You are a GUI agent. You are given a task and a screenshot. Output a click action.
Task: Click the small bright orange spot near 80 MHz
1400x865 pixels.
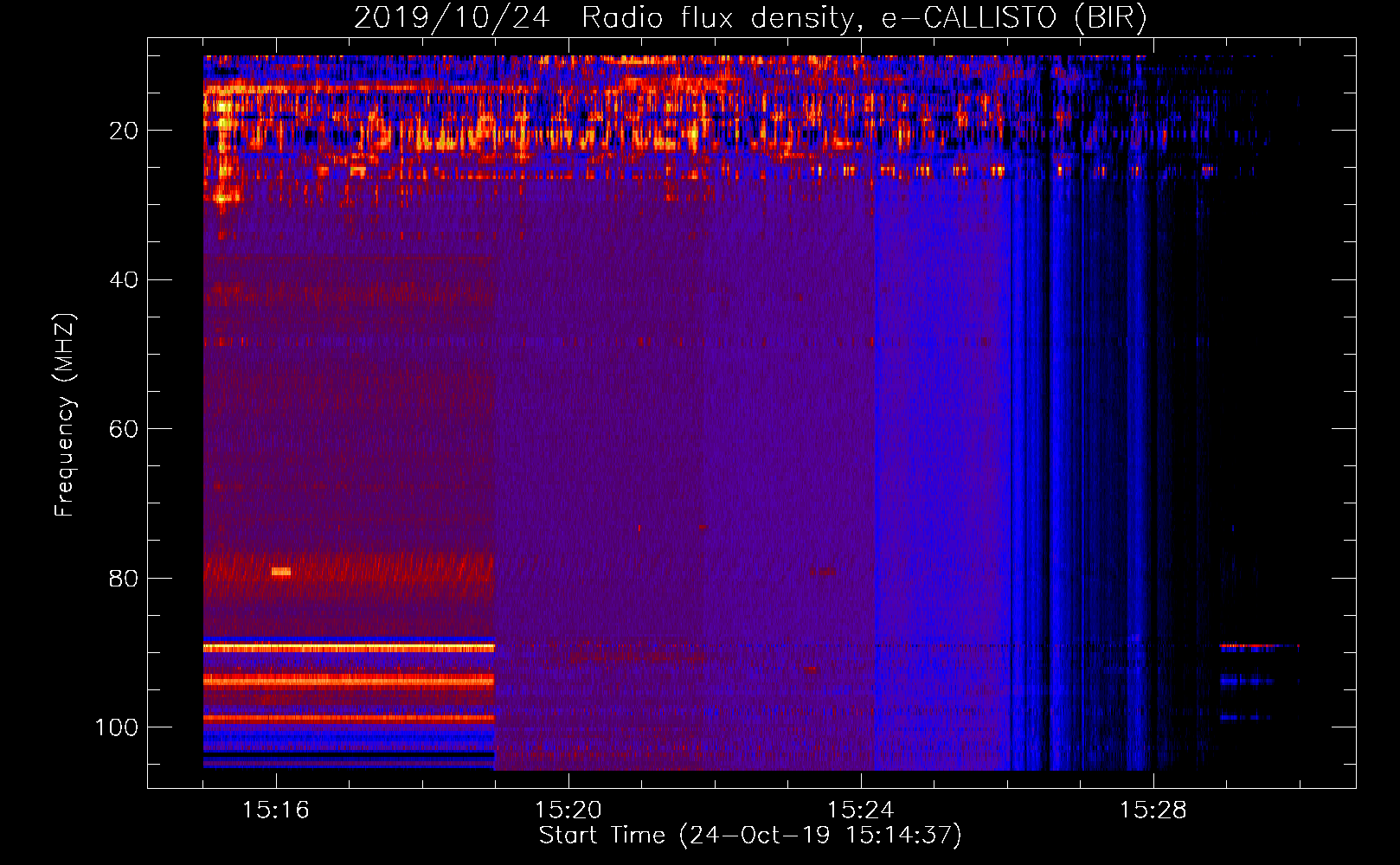(280, 571)
